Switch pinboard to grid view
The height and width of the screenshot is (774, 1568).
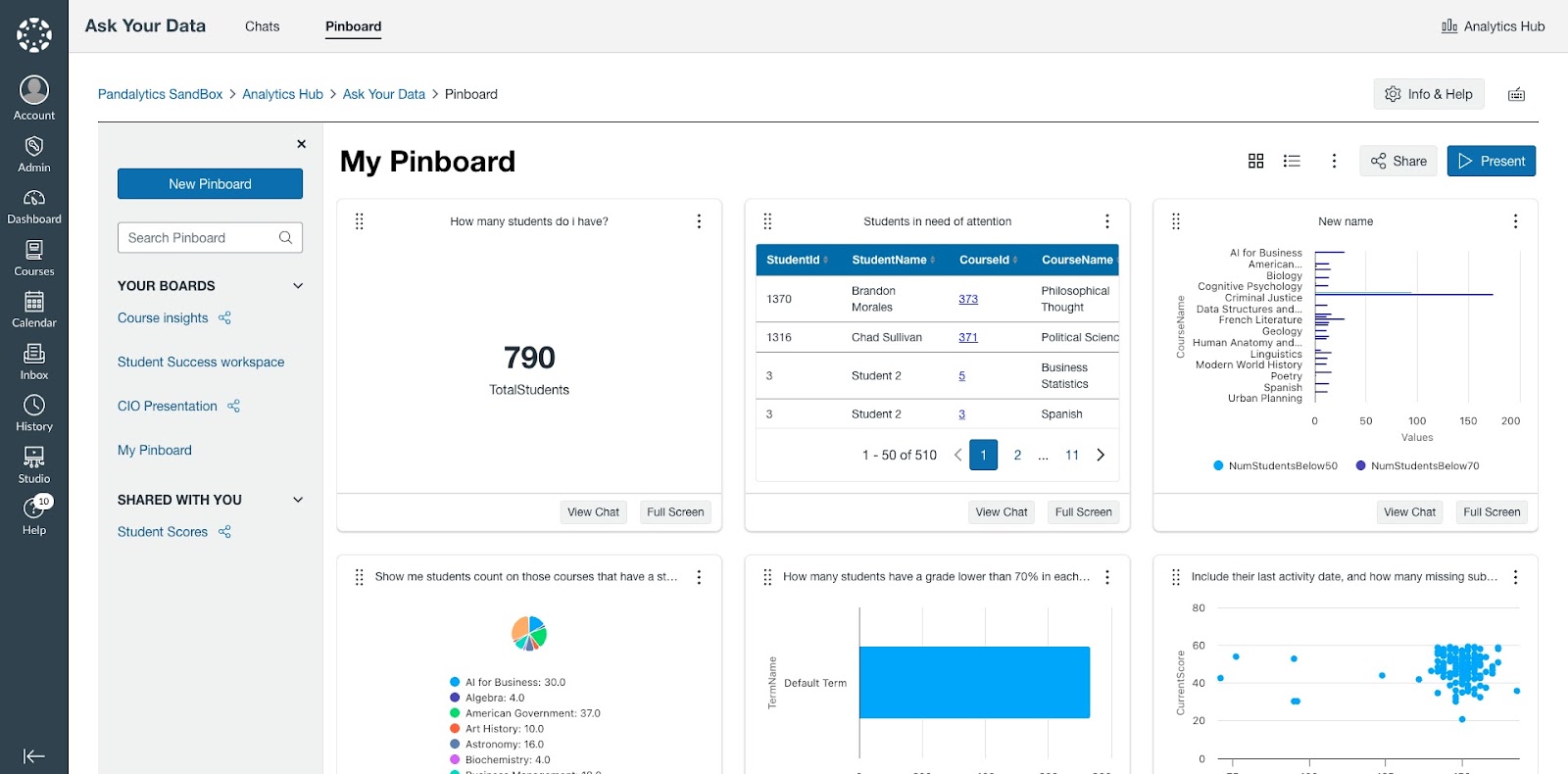tap(1255, 161)
